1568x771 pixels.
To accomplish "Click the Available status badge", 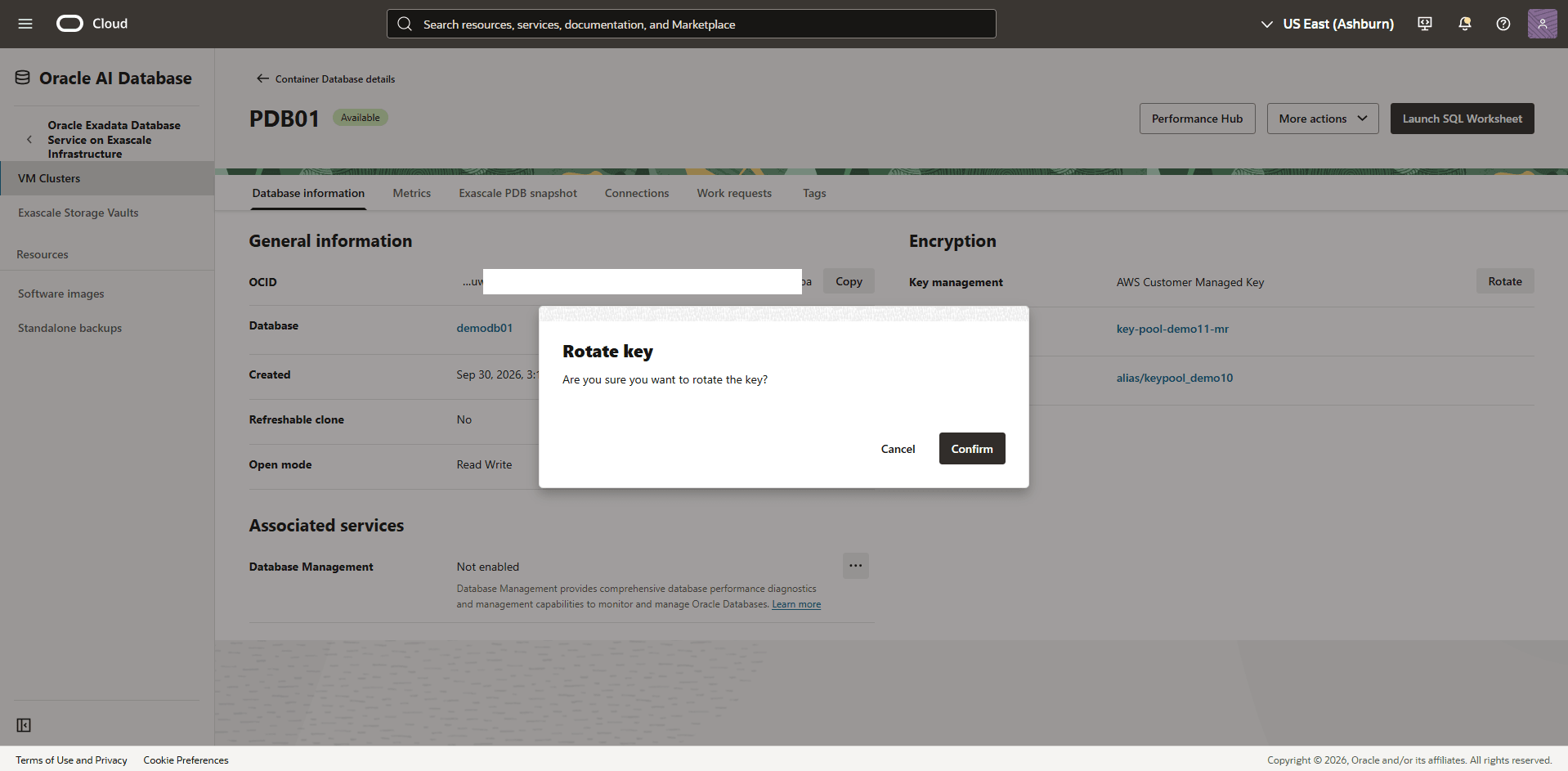I will tap(360, 118).
